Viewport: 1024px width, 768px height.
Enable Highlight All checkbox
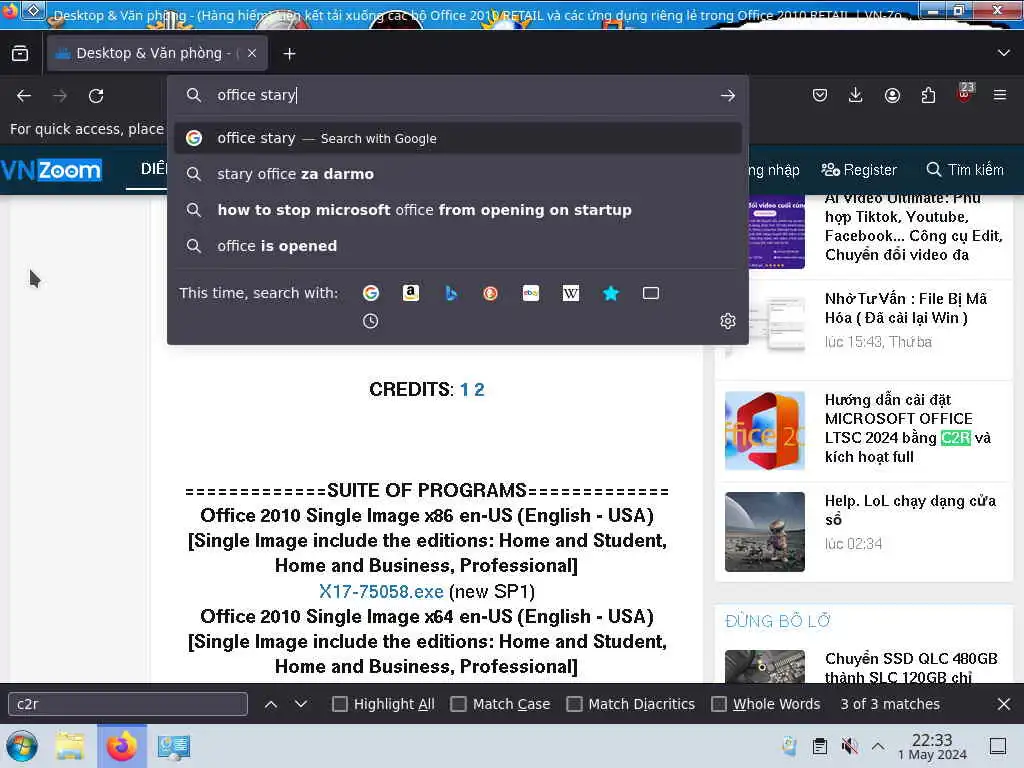[x=339, y=704]
